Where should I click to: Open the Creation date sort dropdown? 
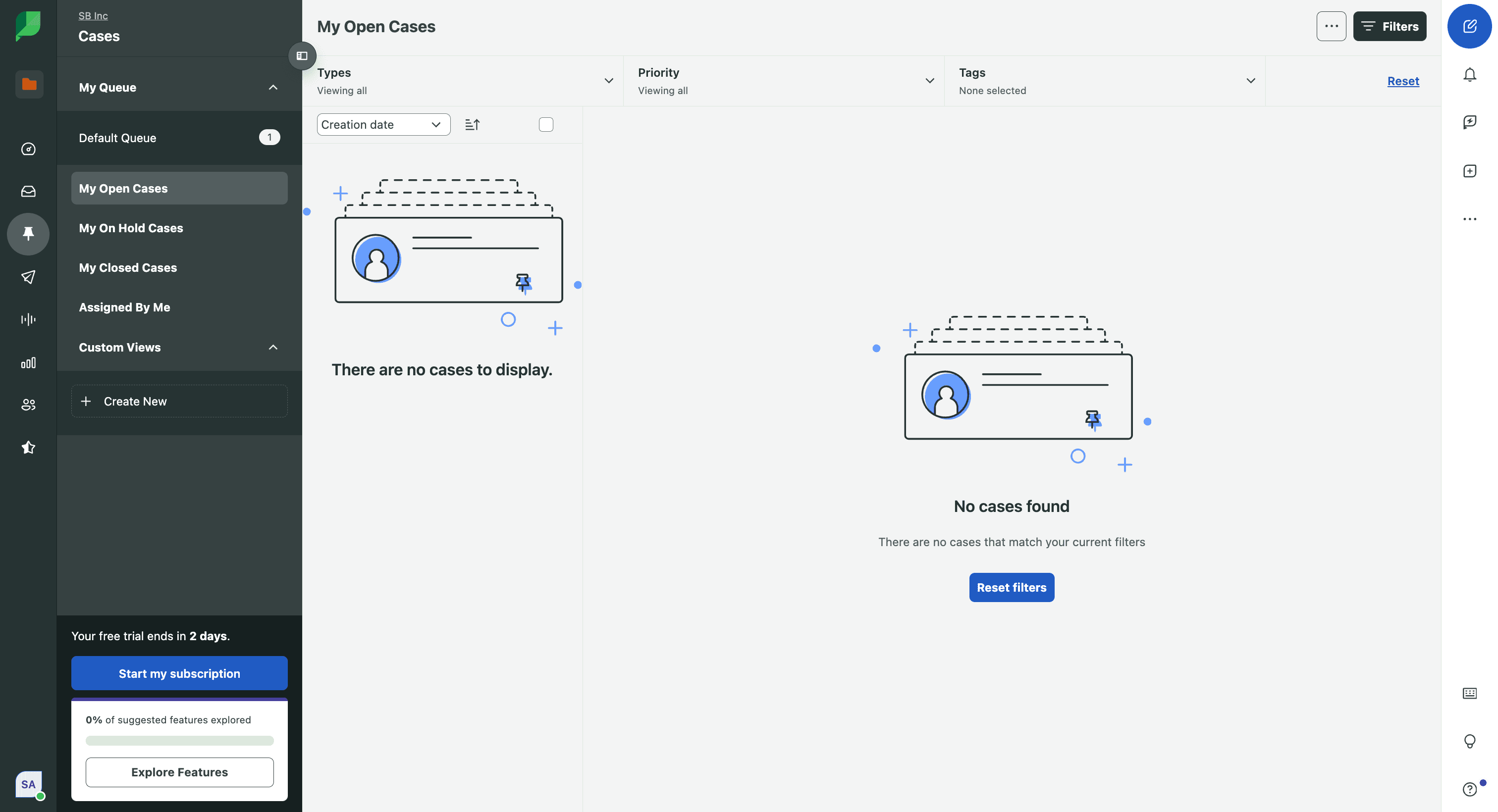(x=383, y=124)
